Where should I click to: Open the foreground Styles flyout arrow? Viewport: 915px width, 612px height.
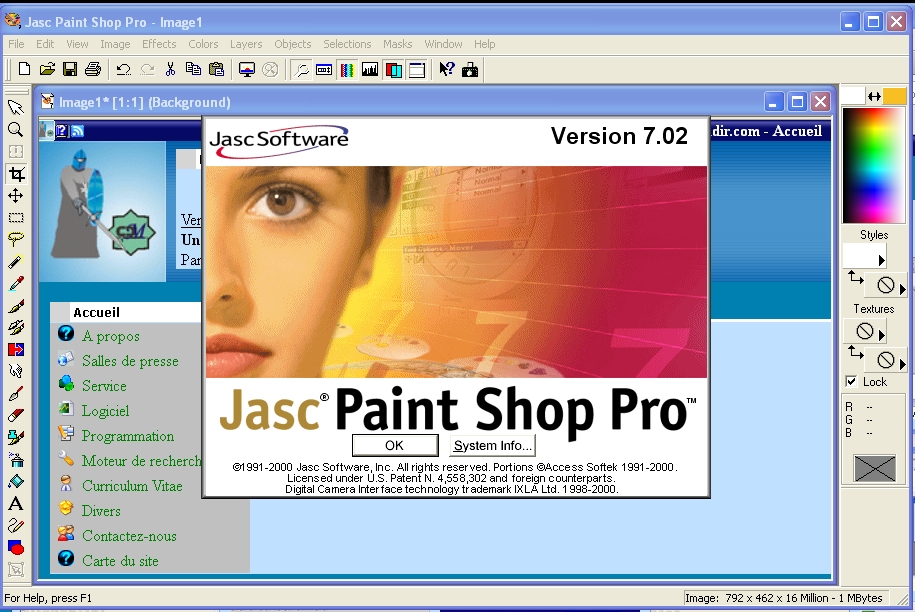click(x=881, y=260)
